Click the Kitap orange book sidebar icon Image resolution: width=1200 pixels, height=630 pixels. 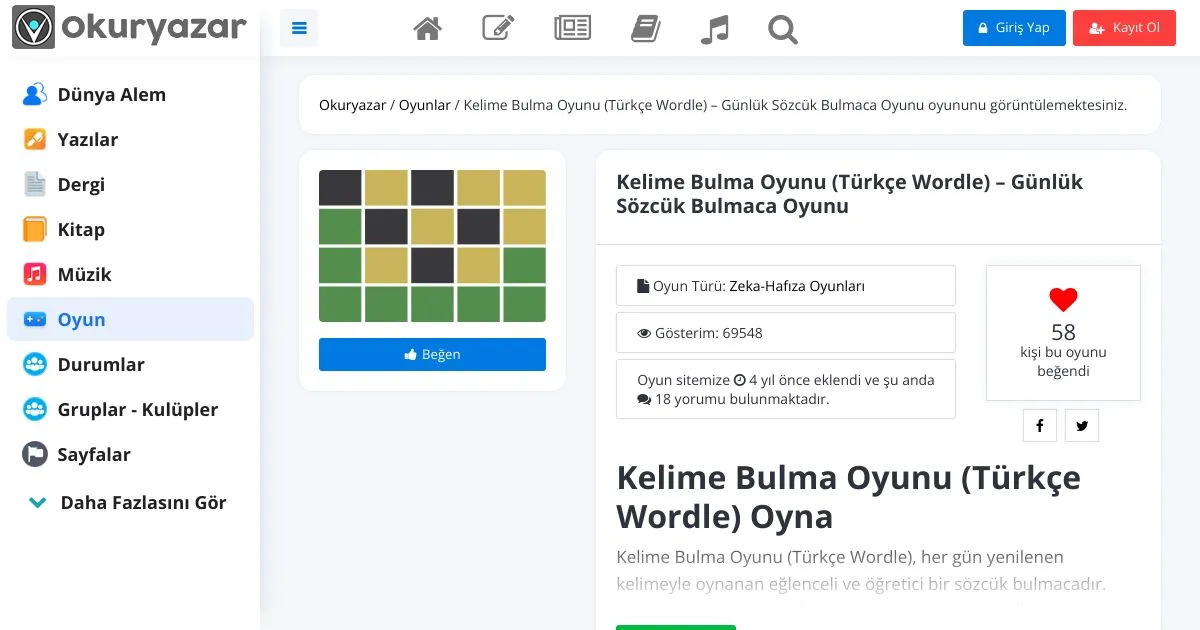(35, 230)
